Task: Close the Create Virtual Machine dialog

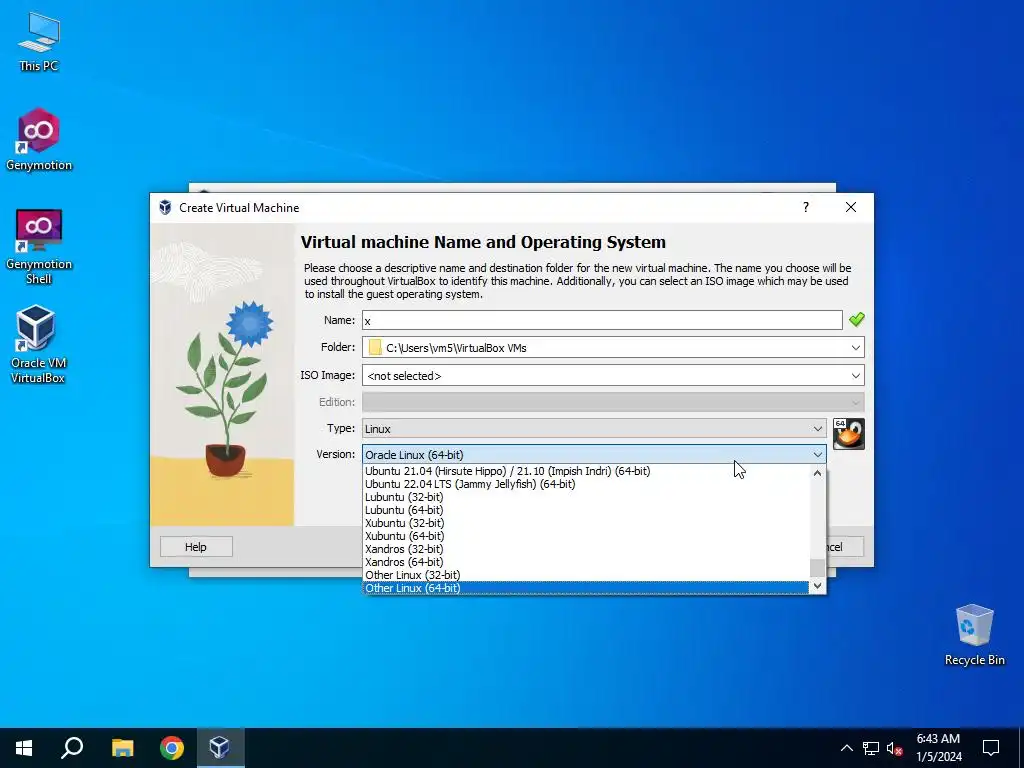Action: 850,207
